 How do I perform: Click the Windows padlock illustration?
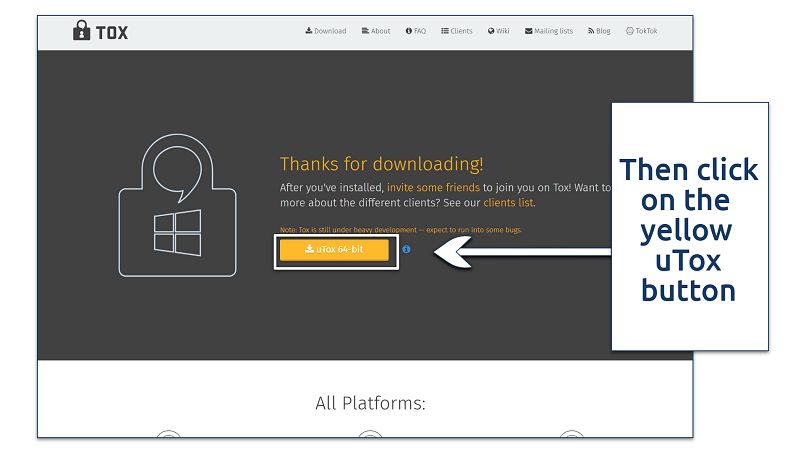pos(177,205)
